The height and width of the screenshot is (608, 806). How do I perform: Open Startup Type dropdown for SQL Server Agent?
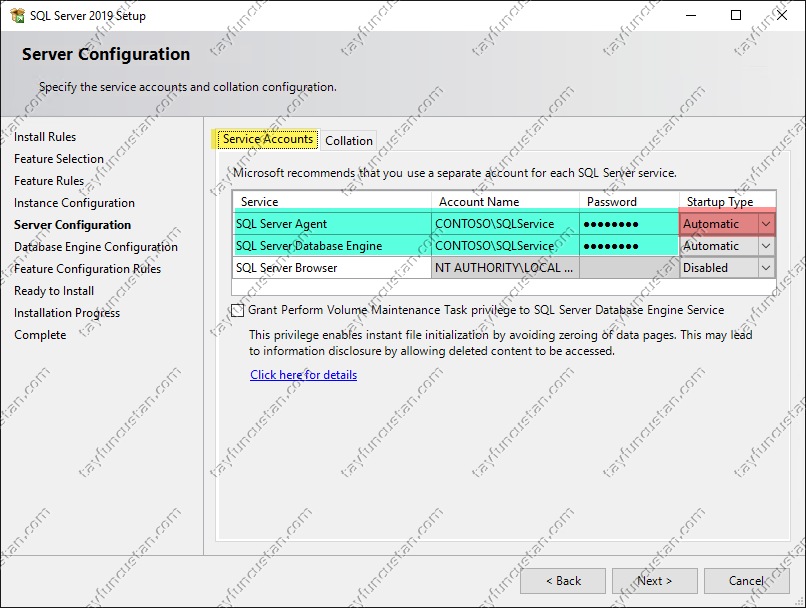766,224
